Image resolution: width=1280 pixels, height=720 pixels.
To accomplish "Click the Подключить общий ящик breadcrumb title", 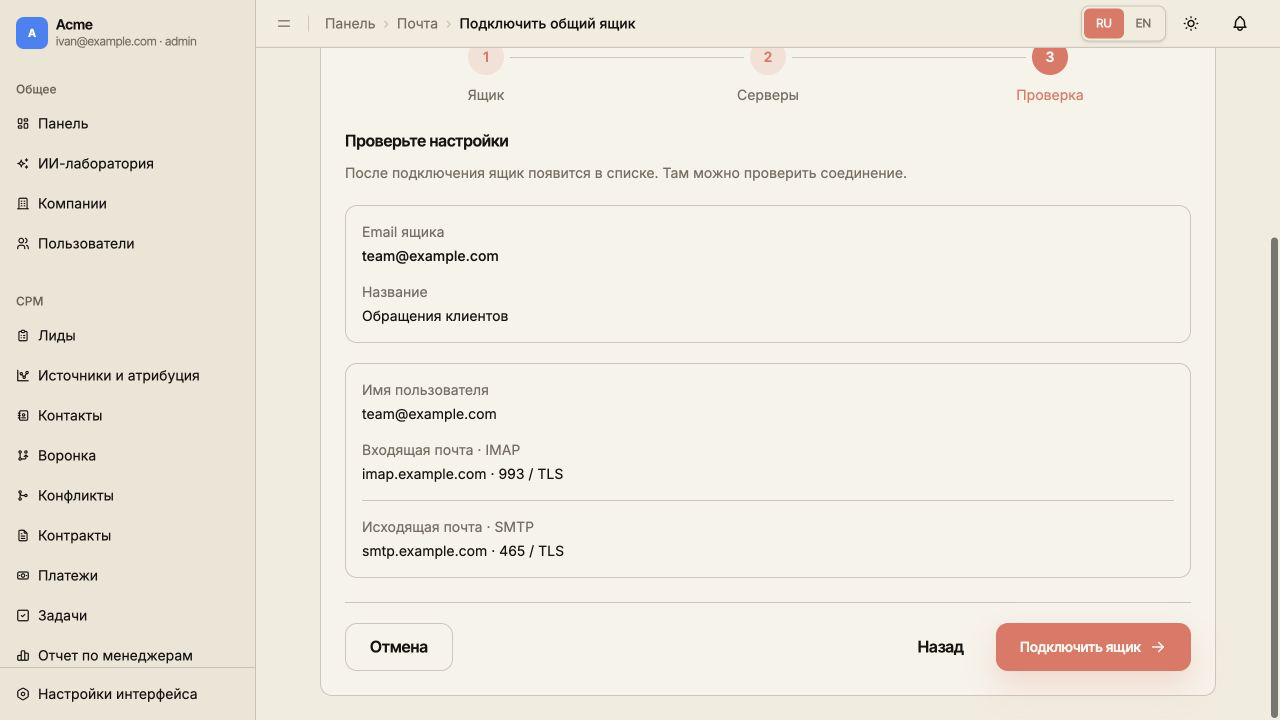I will pos(547,23).
